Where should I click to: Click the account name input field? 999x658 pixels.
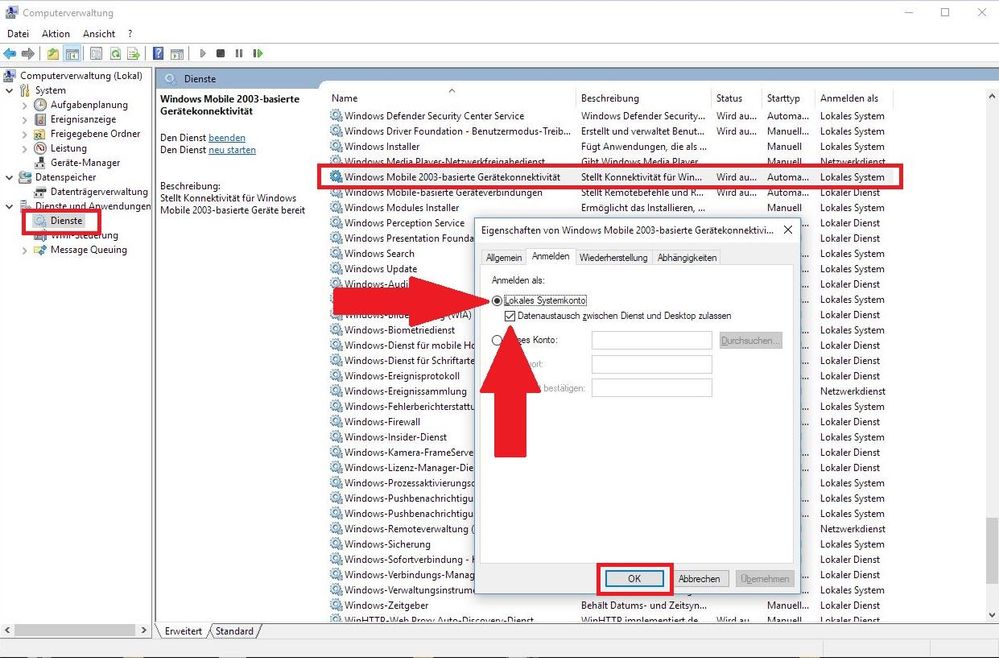(x=651, y=341)
